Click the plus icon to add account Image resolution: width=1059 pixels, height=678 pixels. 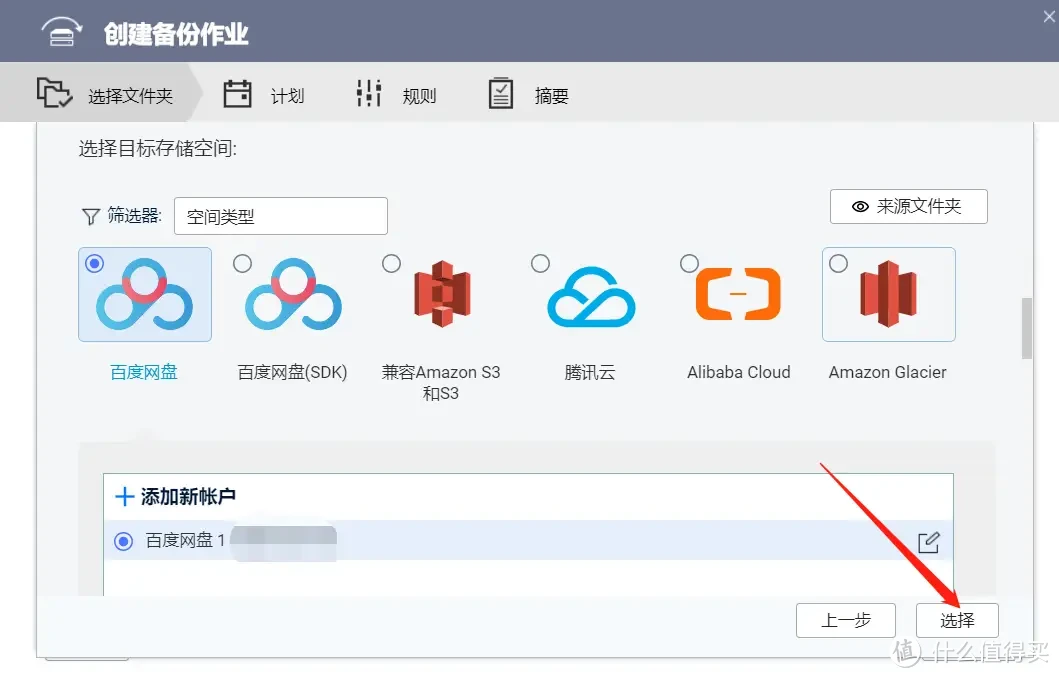coord(125,497)
